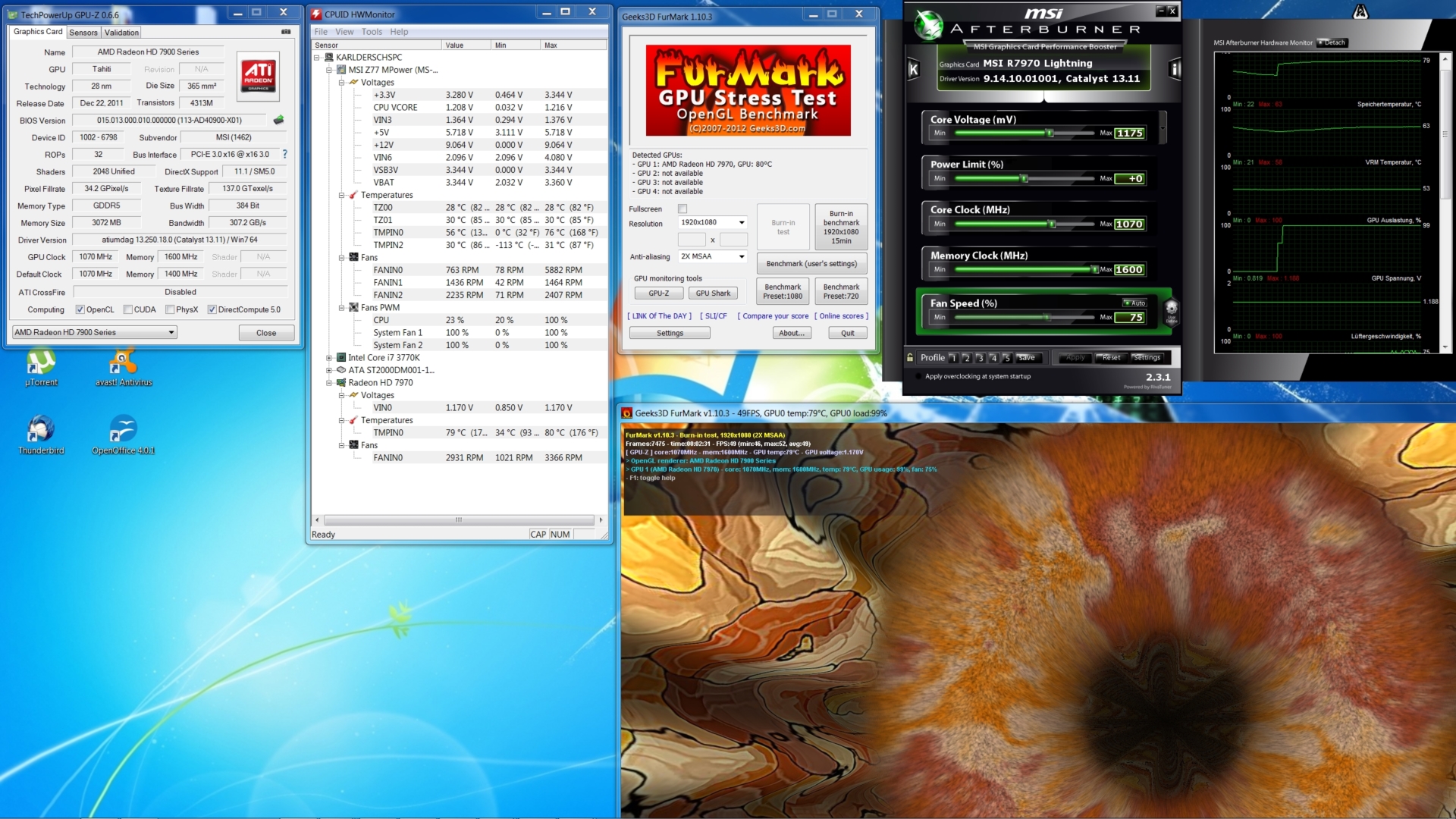Click the GPU-Z screenshot camera icon

click(286, 32)
